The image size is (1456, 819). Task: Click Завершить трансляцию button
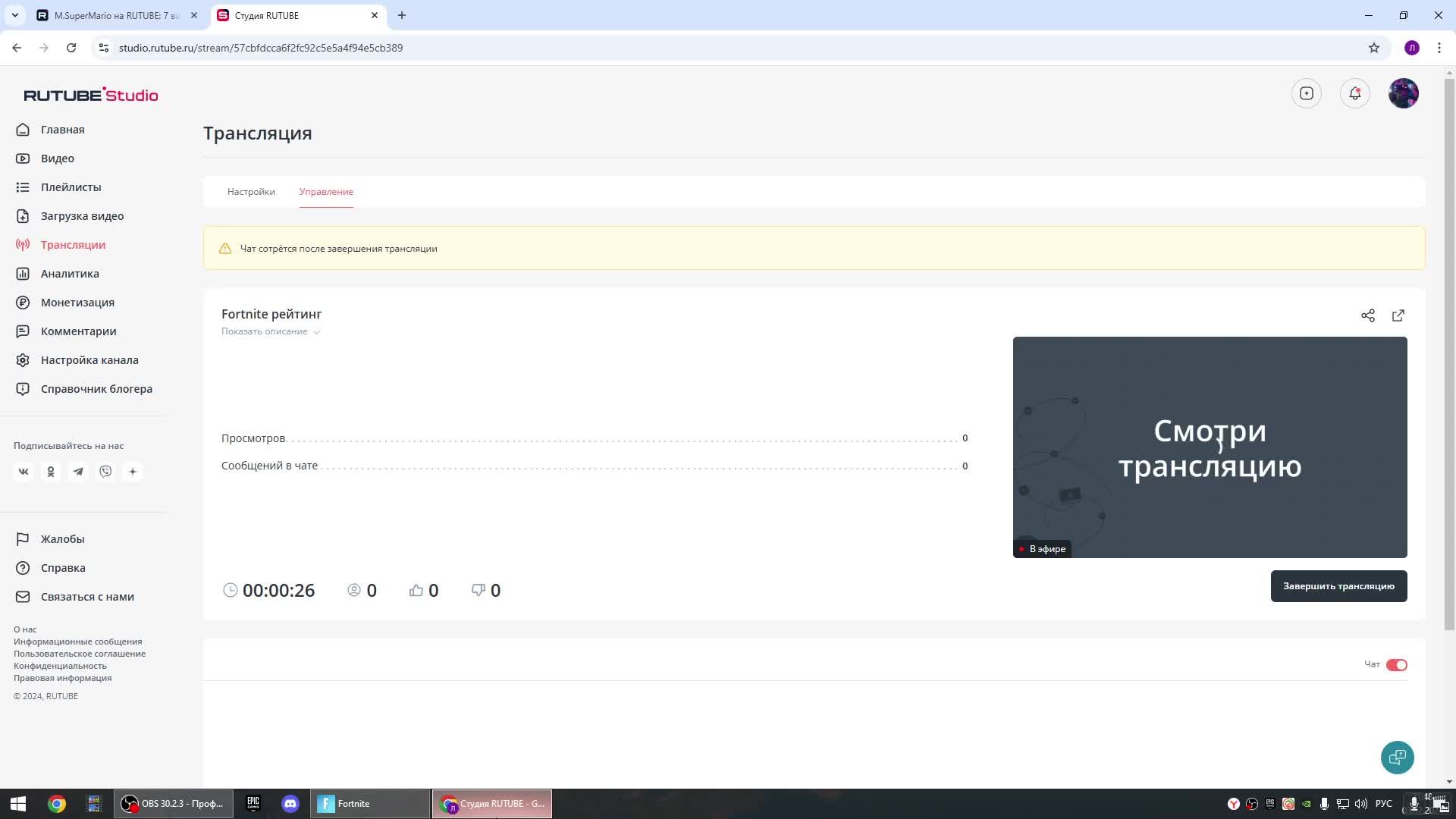pos(1338,586)
